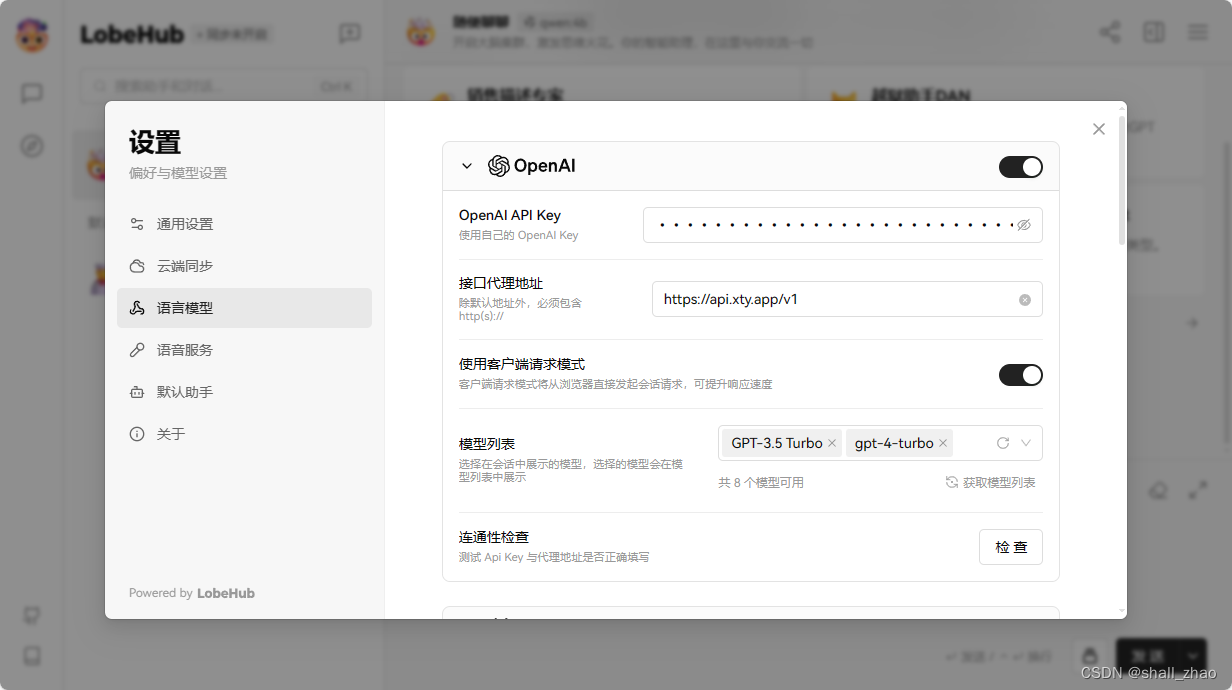
Task: Remove the GPT-3.5 Turbo model tag
Action: tap(832, 443)
